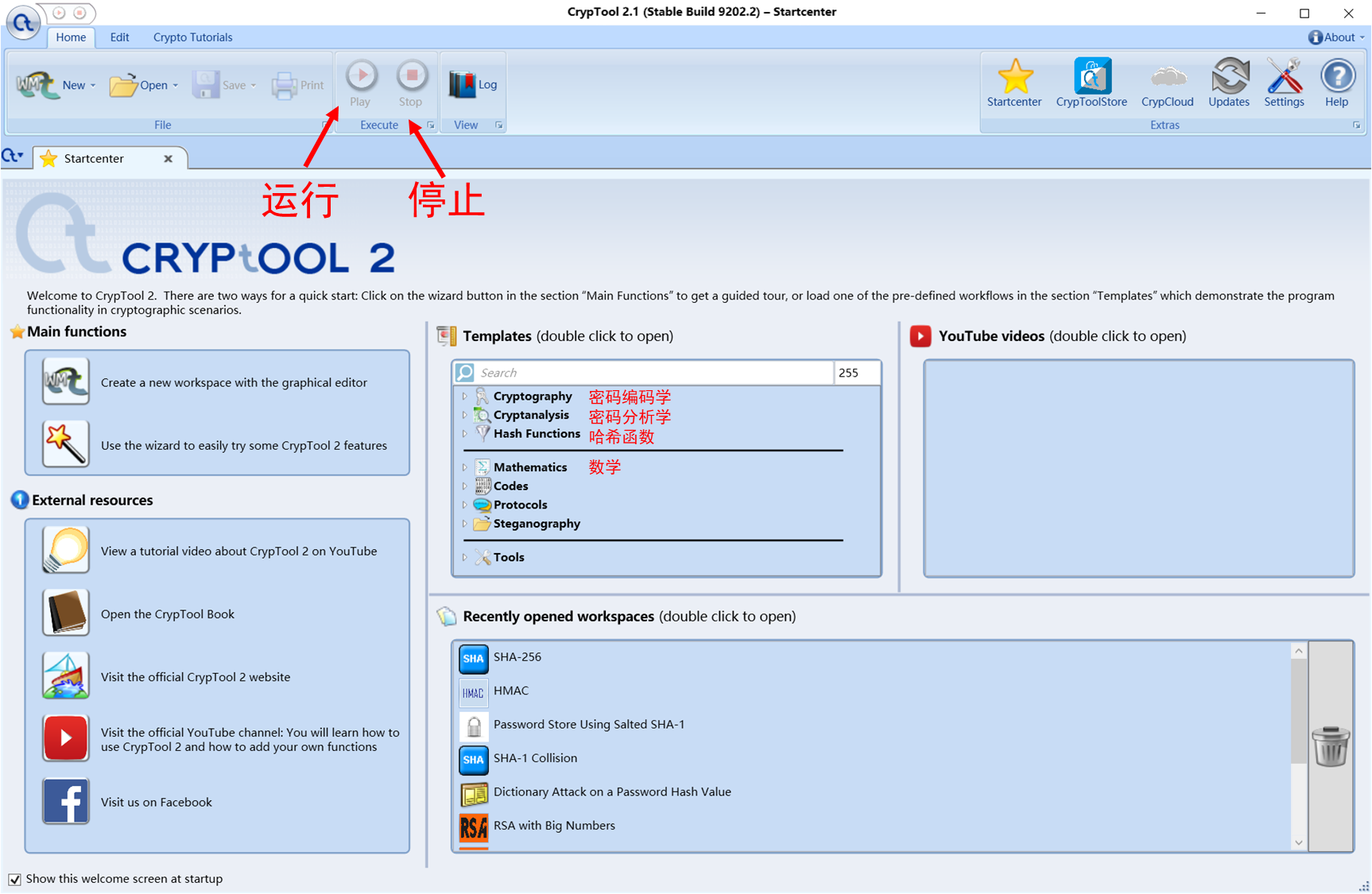The image size is (1372, 894).
Task: Visit the official CrypTool 2 website icon
Action: coord(66,675)
